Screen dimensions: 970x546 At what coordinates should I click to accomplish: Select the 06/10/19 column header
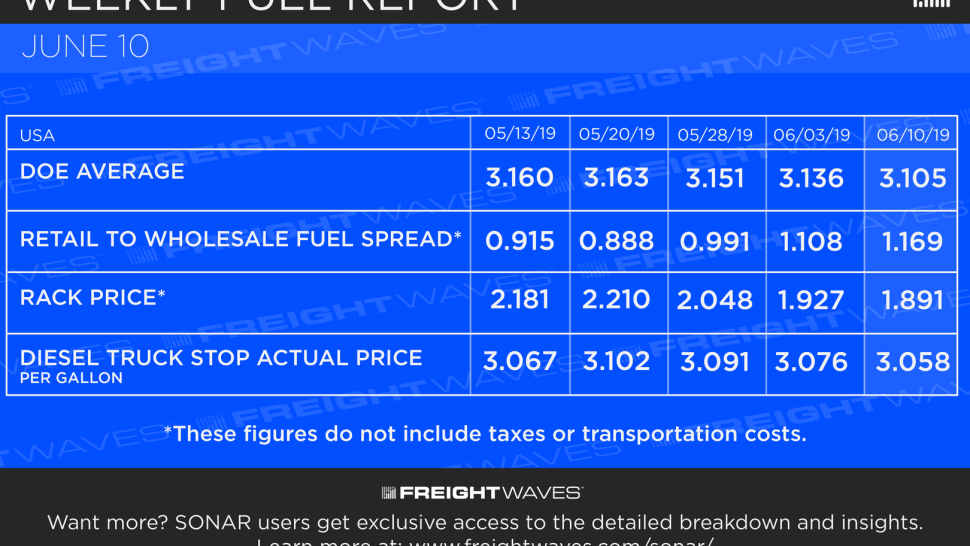click(912, 135)
